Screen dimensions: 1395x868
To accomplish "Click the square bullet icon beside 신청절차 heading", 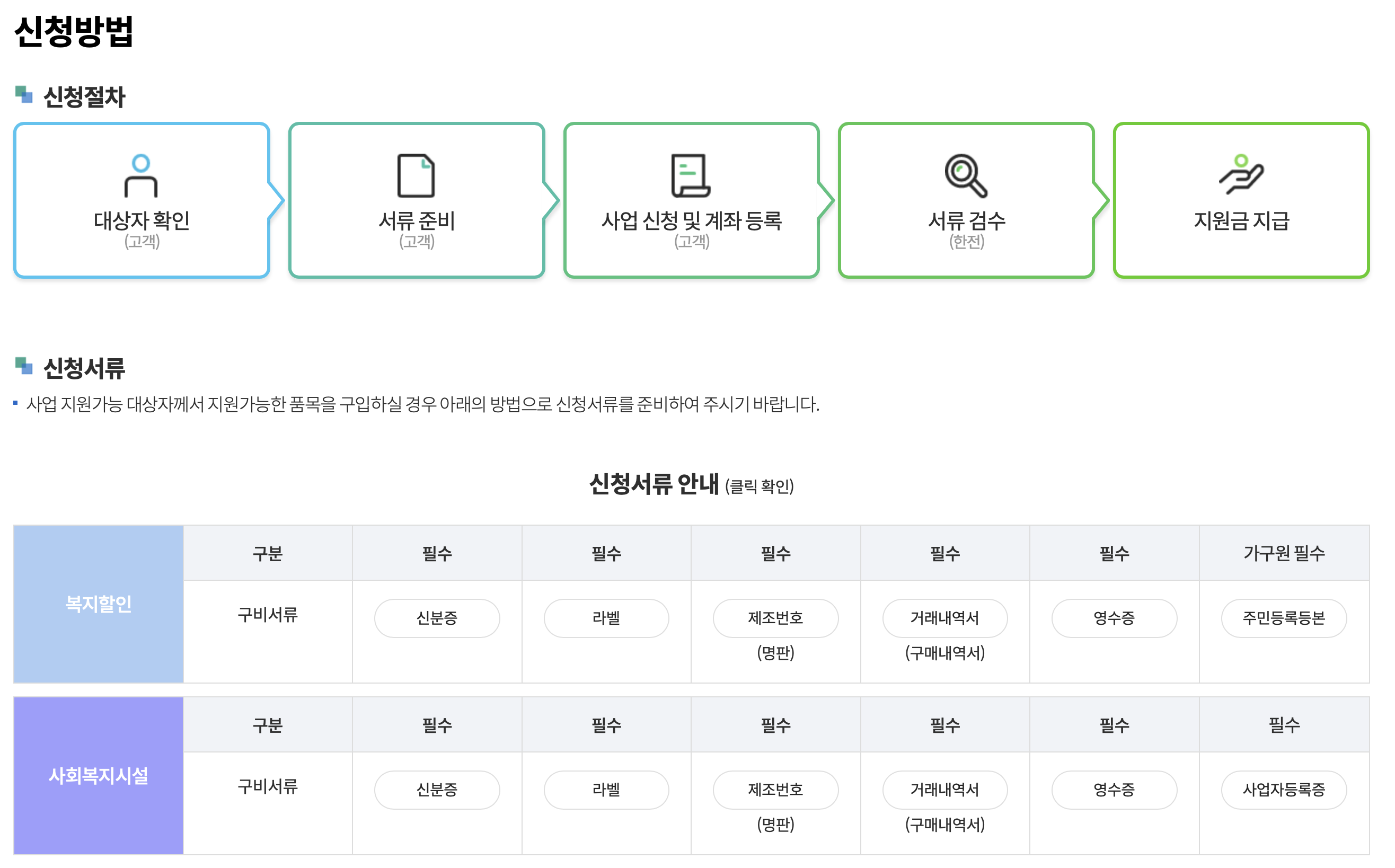I will click(x=24, y=95).
